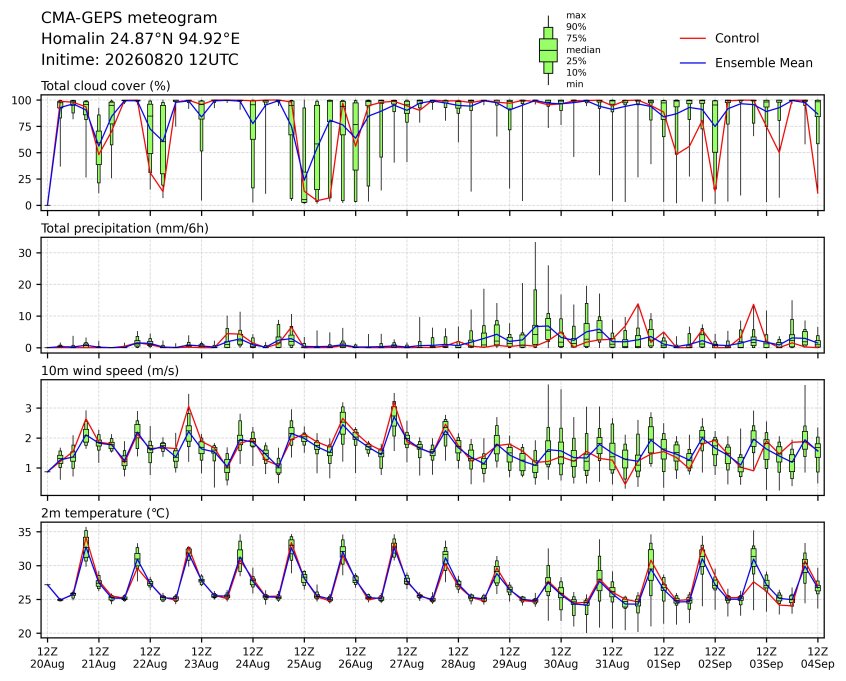846x681 pixels.
Task: Click the '20' tick on temperature axis
Action: (25, 634)
